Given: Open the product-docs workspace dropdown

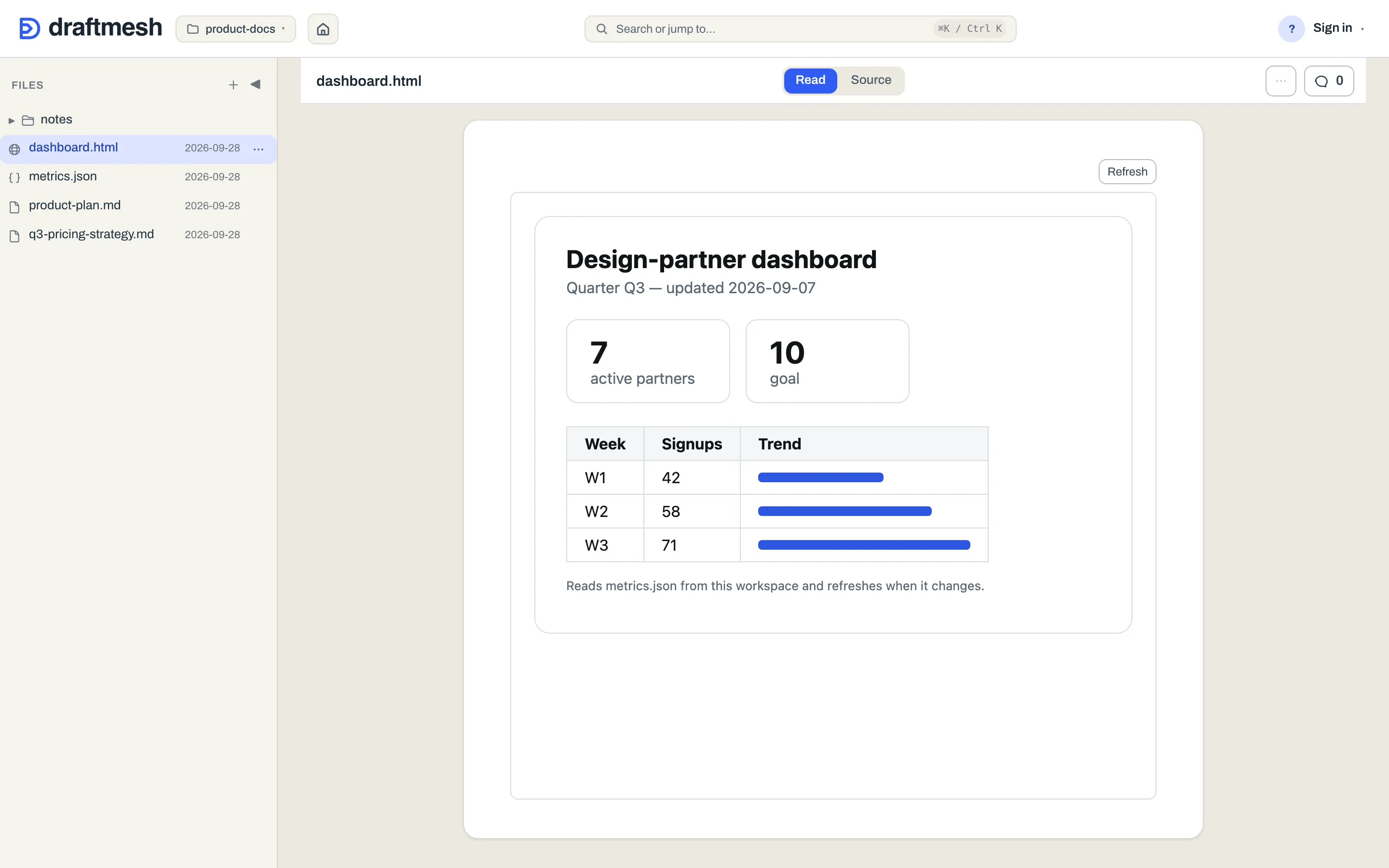Looking at the screenshot, I should (x=236, y=29).
